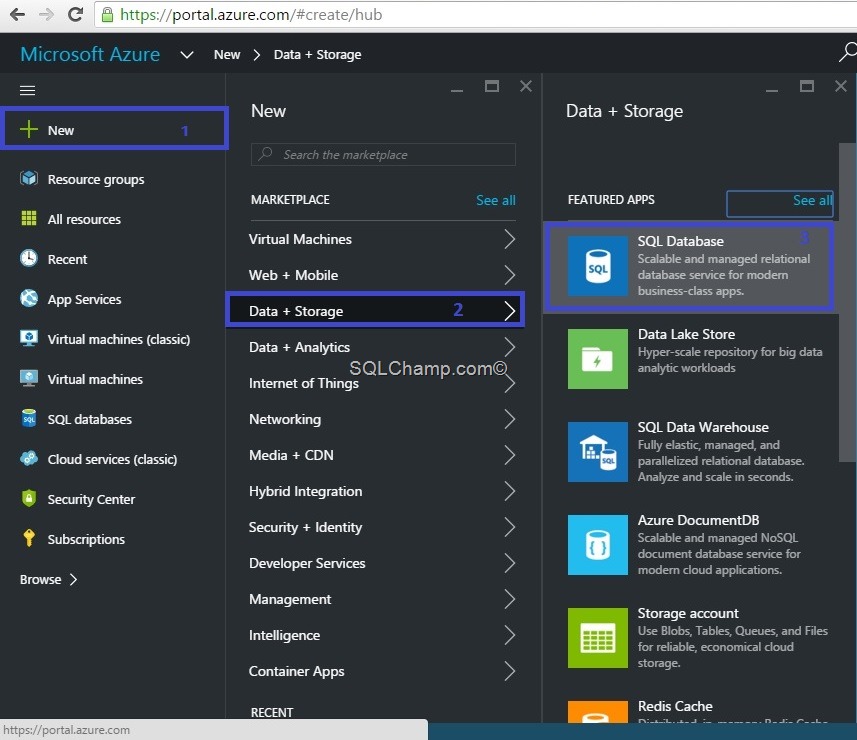
Task: Expand Web + Mobile category chevron
Action: pos(509,275)
